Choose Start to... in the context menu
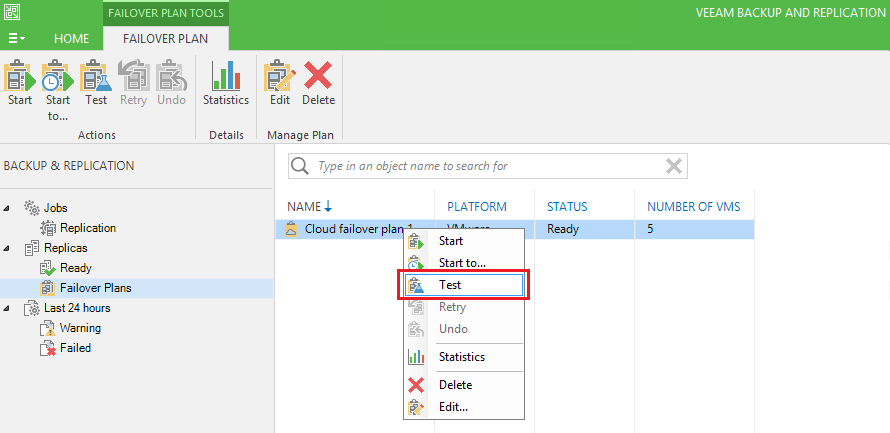Image resolution: width=890 pixels, height=433 pixels. (x=464, y=263)
